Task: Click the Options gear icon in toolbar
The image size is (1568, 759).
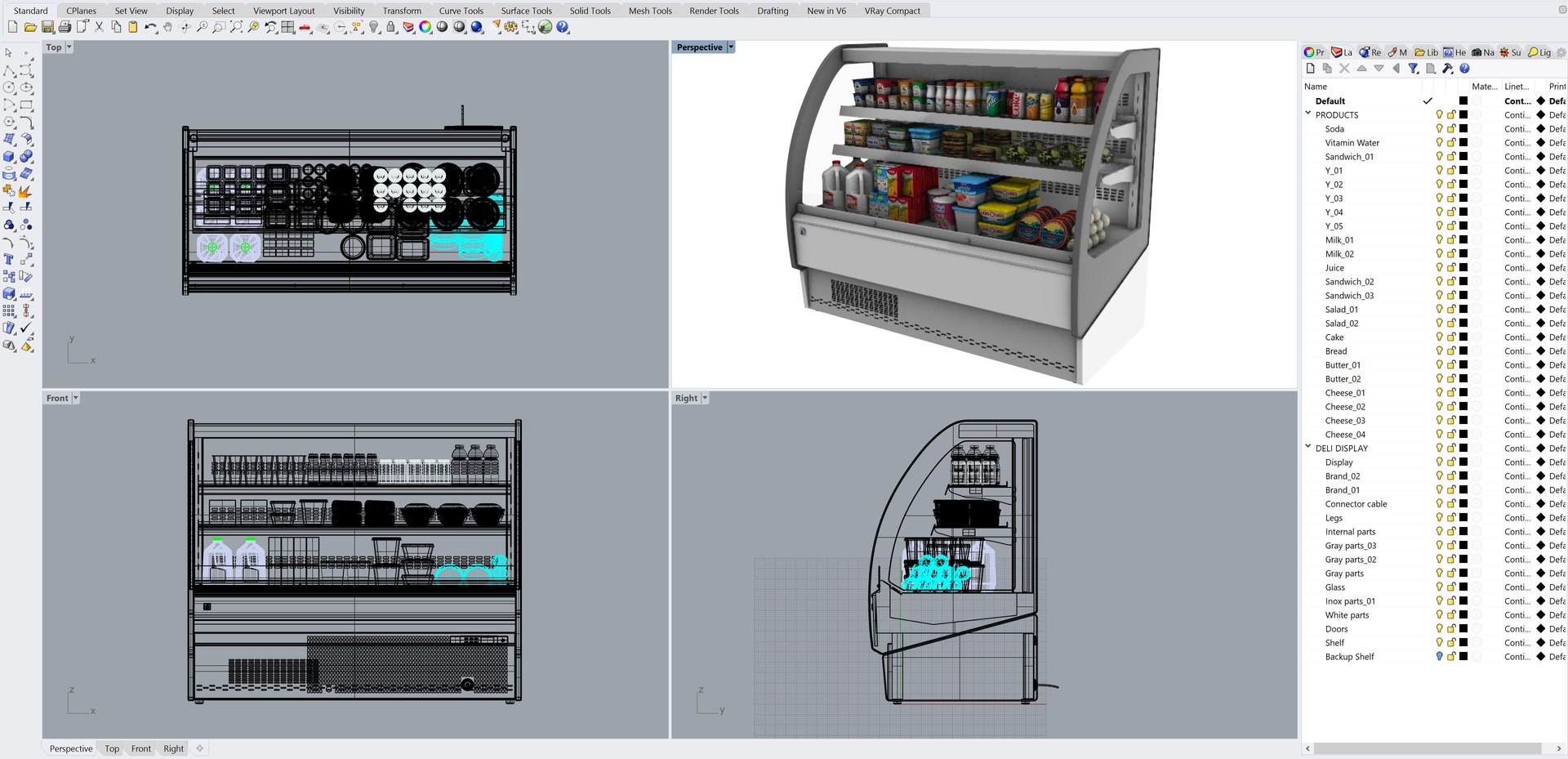Action: coord(511,27)
